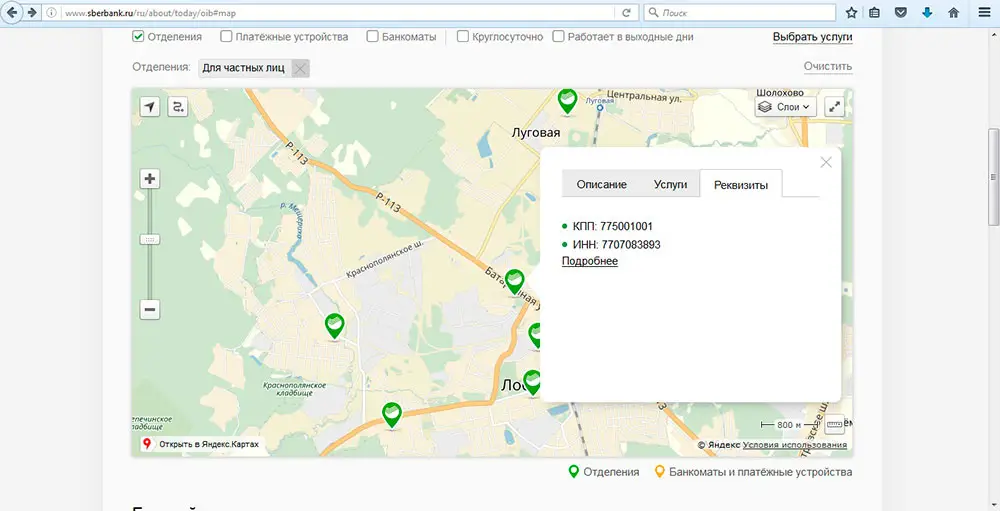
Task: Uncheck the Отделения checkbox
Action: coord(138,36)
